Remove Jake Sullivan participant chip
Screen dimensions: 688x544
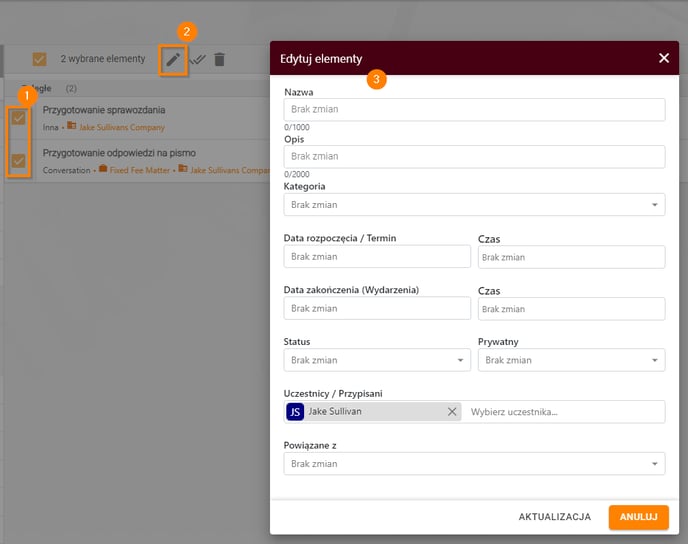pos(452,412)
